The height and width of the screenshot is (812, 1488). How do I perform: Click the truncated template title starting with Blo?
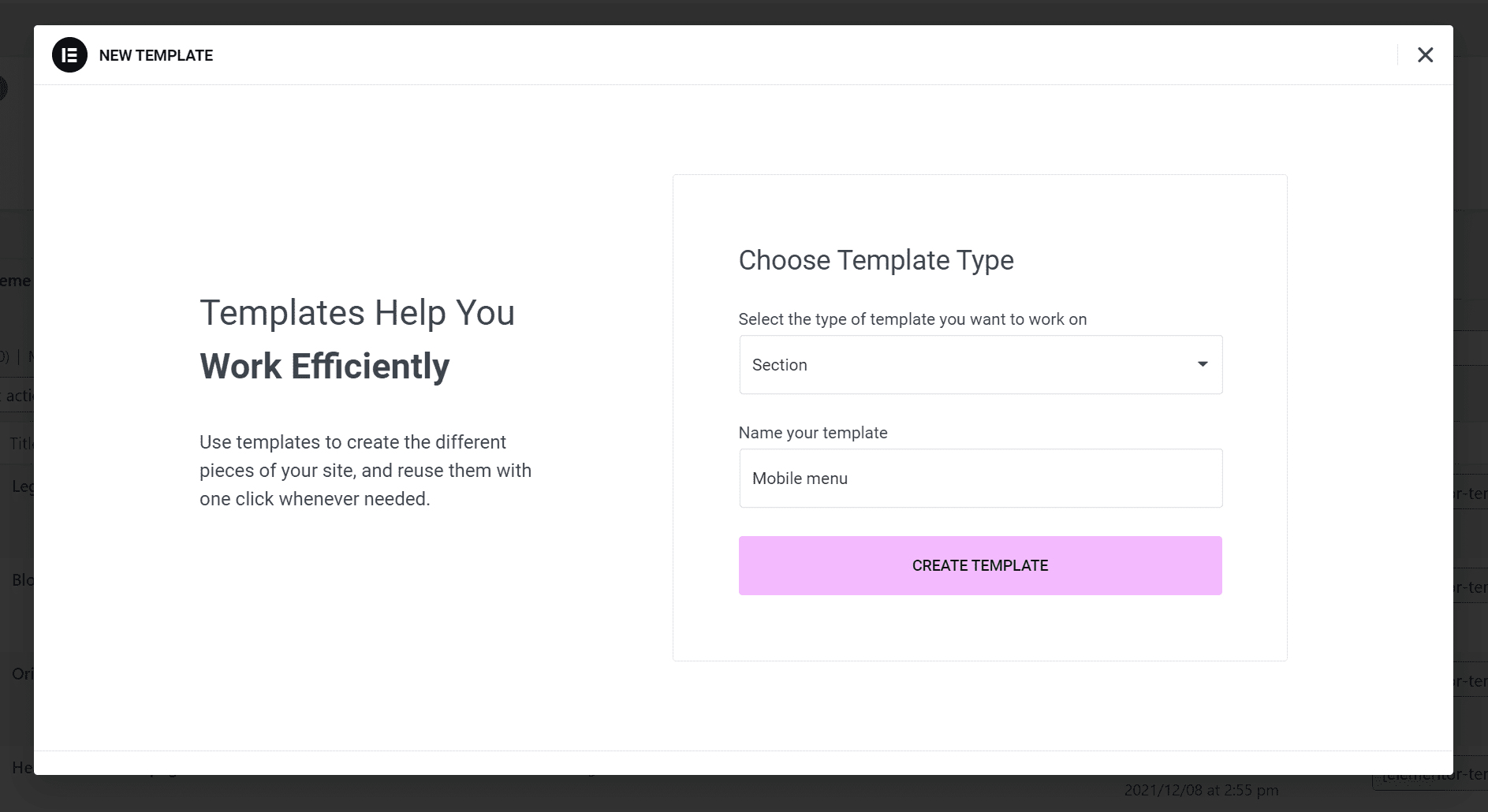pos(24,579)
